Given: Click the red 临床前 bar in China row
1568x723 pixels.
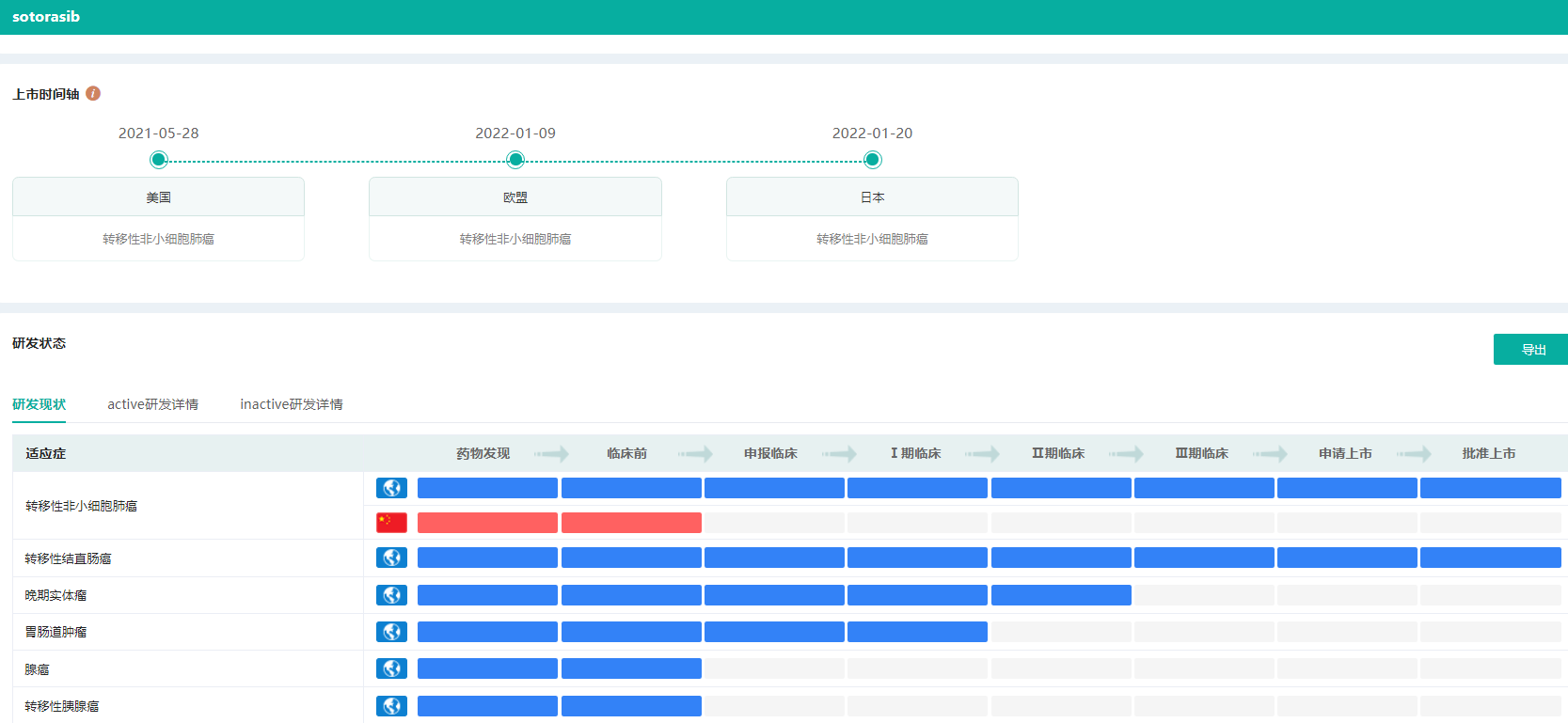Looking at the screenshot, I should click(x=631, y=523).
